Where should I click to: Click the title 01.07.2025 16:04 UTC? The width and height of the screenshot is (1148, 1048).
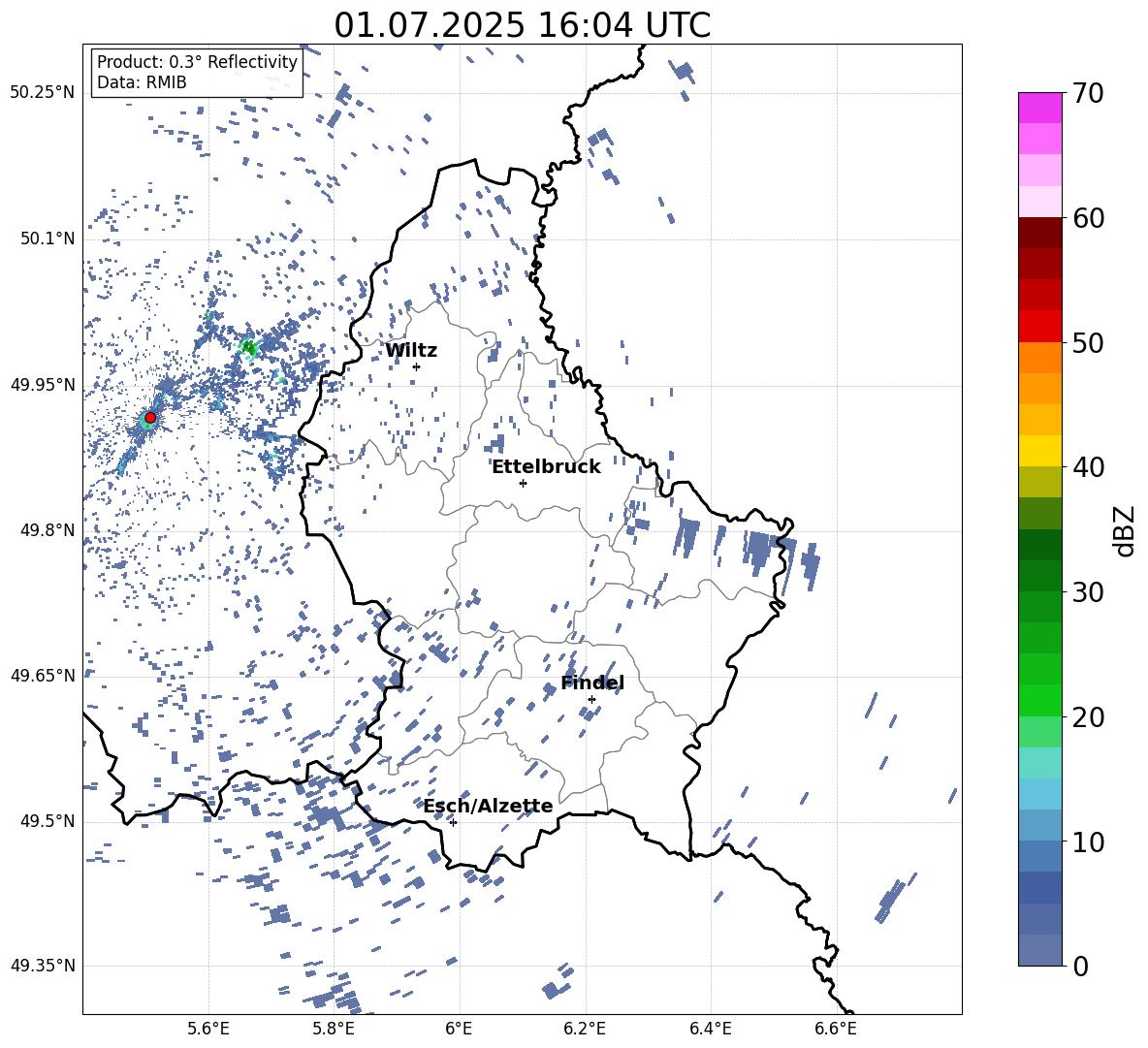pyautogui.click(x=523, y=25)
